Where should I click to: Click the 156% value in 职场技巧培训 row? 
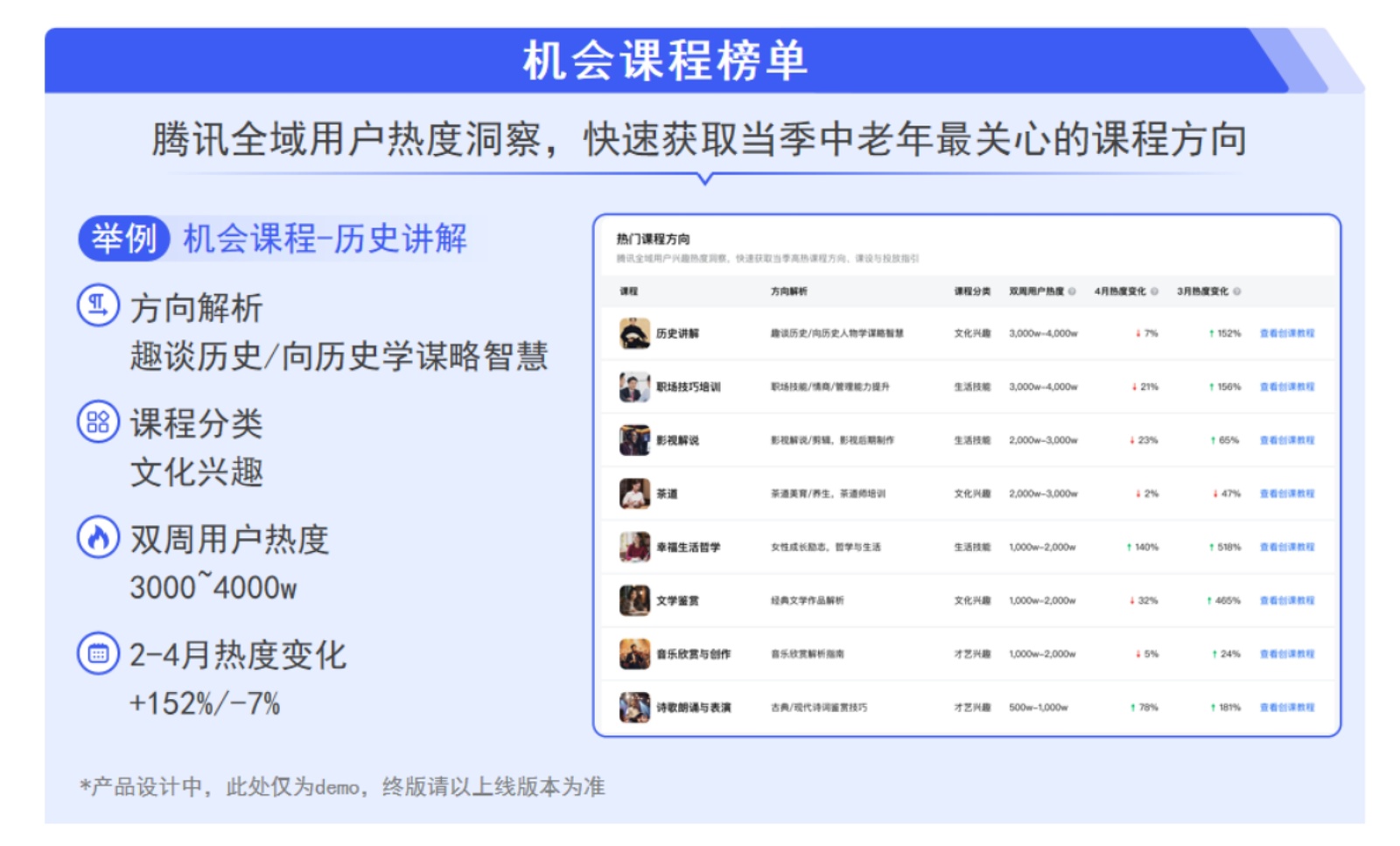coord(1225,387)
